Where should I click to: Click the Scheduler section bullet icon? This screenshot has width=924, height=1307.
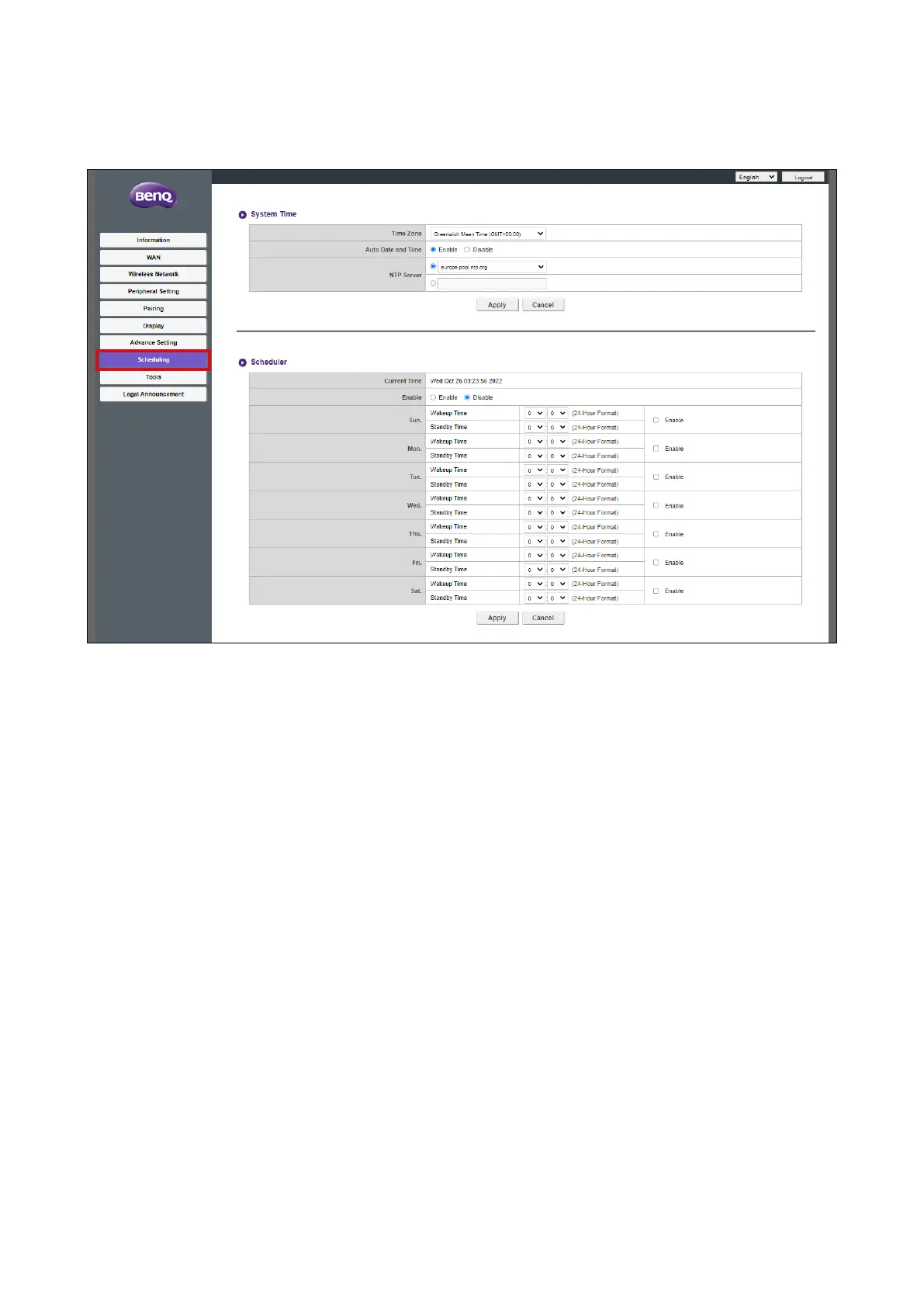click(x=243, y=362)
